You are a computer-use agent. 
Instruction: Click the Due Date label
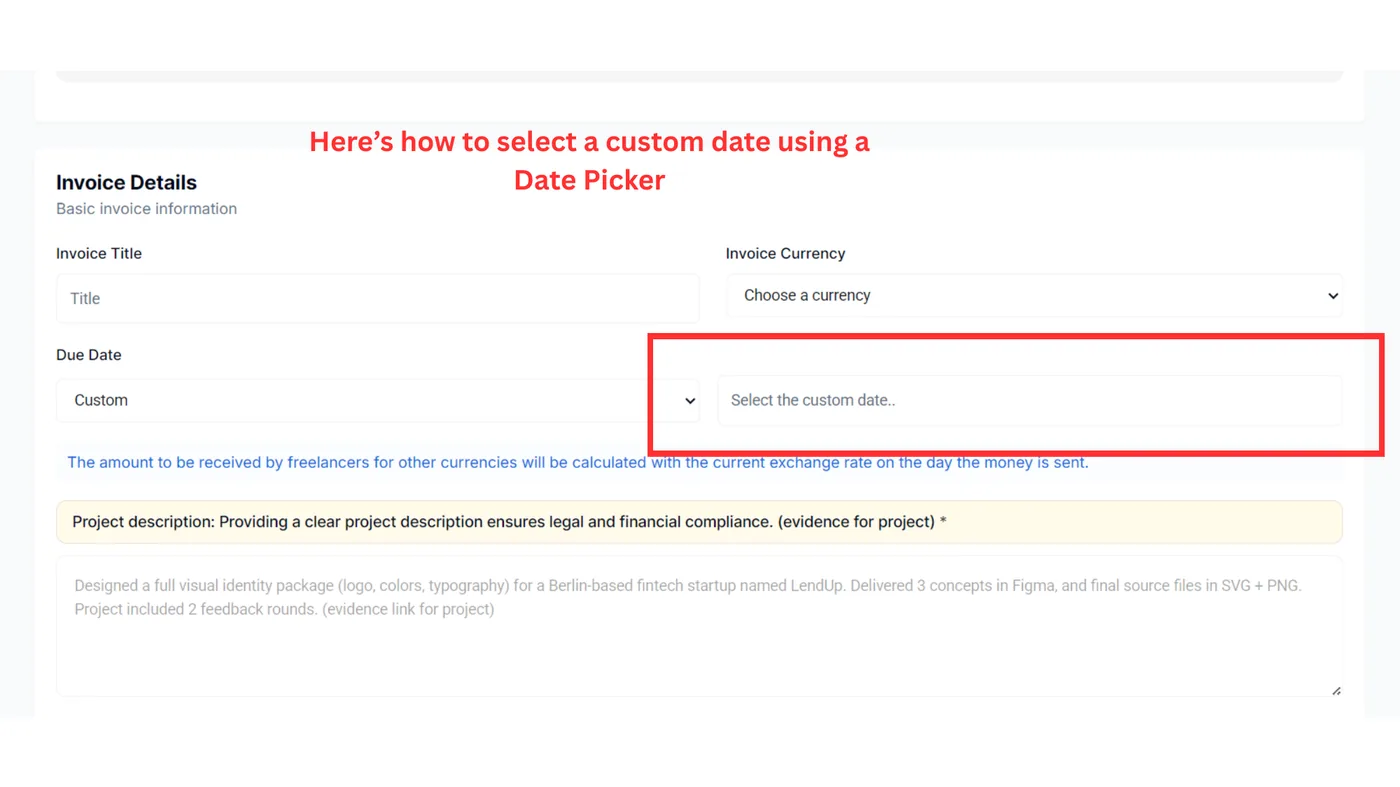89,355
